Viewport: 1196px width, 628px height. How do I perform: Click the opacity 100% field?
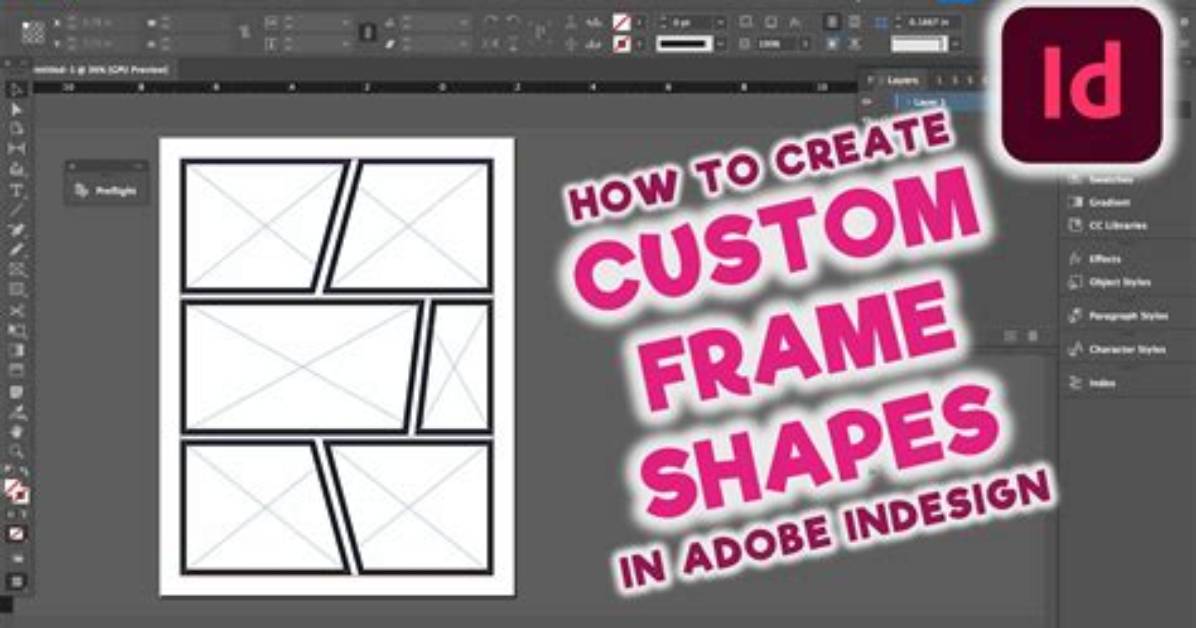(777, 44)
